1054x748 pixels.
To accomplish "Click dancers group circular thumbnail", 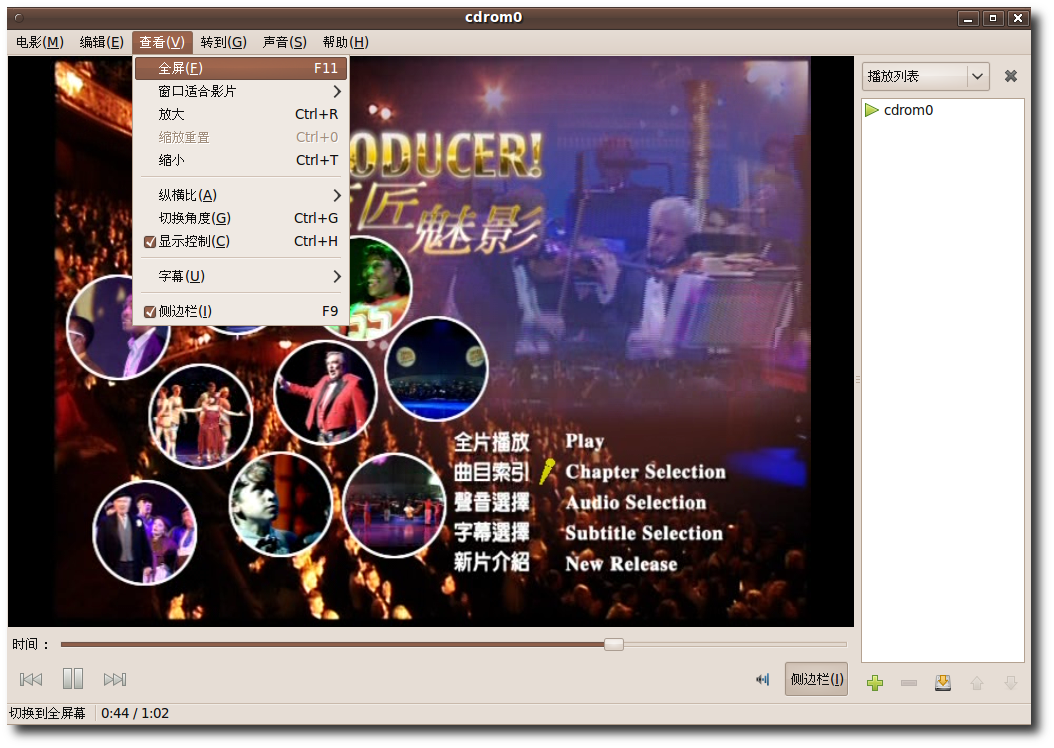I will click(x=201, y=416).
